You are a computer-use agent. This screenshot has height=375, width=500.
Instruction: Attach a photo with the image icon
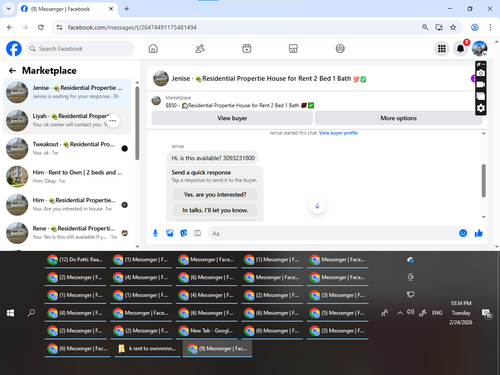pos(170,233)
